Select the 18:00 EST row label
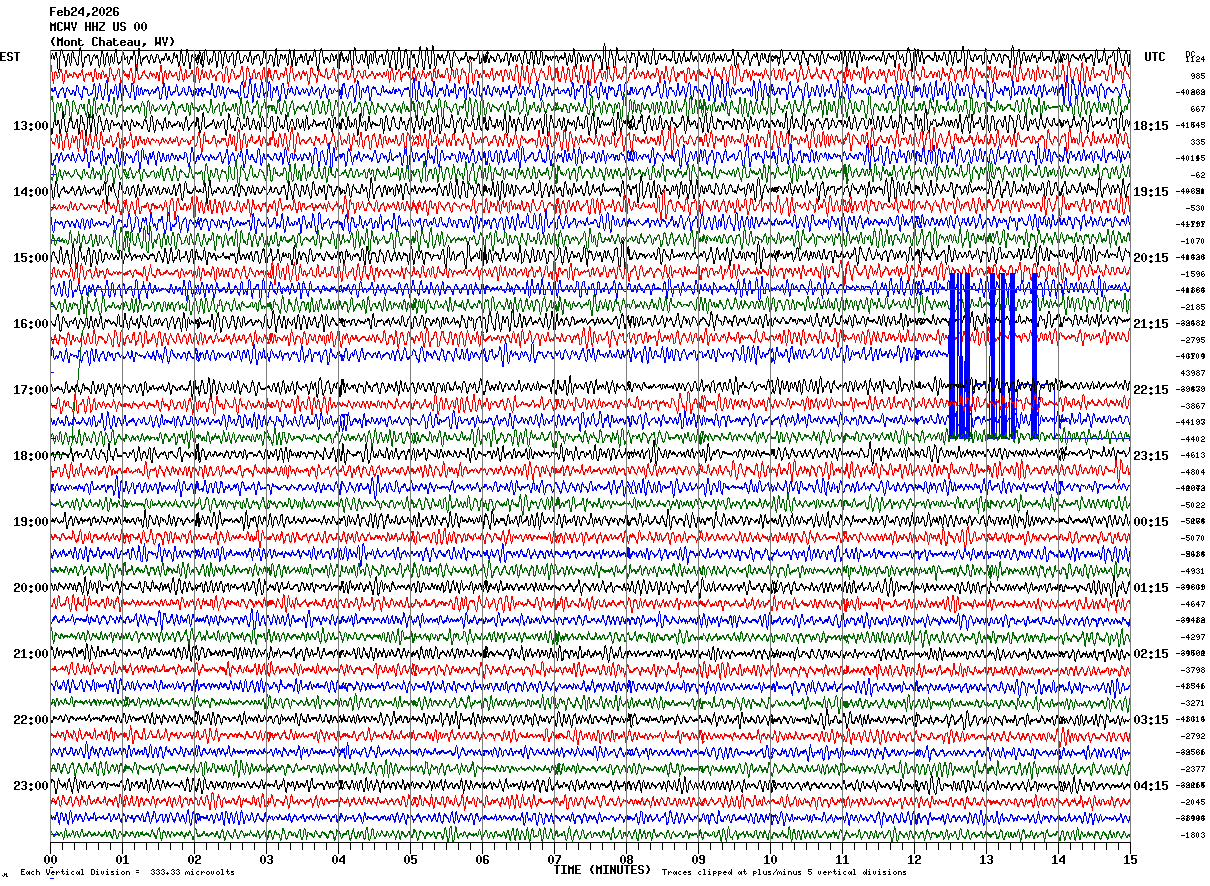The width and height of the screenshot is (1210, 886). (x=31, y=456)
